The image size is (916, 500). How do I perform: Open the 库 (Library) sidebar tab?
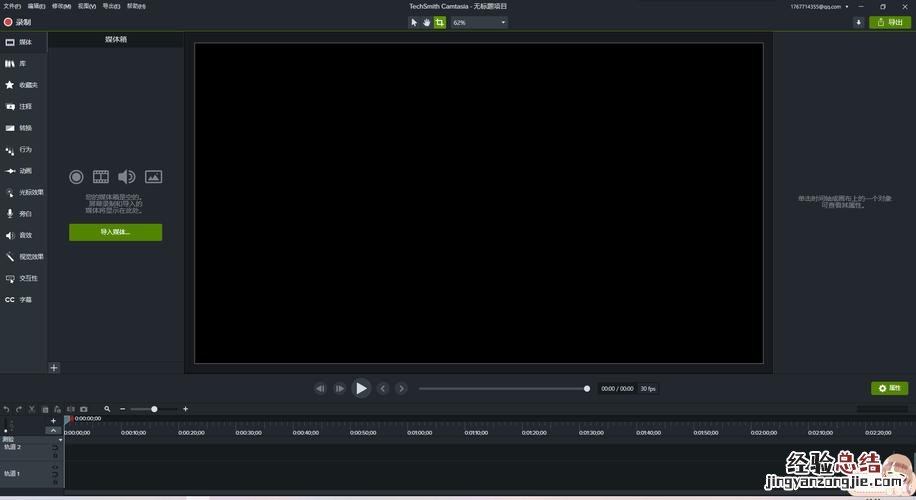tap(23, 64)
